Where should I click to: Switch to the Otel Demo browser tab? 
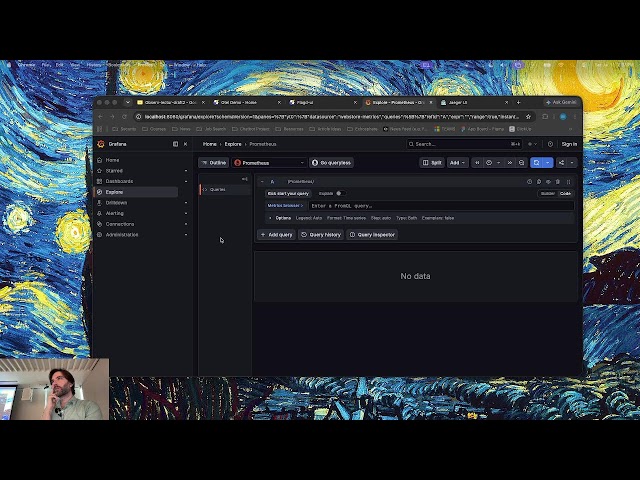[x=247, y=102]
